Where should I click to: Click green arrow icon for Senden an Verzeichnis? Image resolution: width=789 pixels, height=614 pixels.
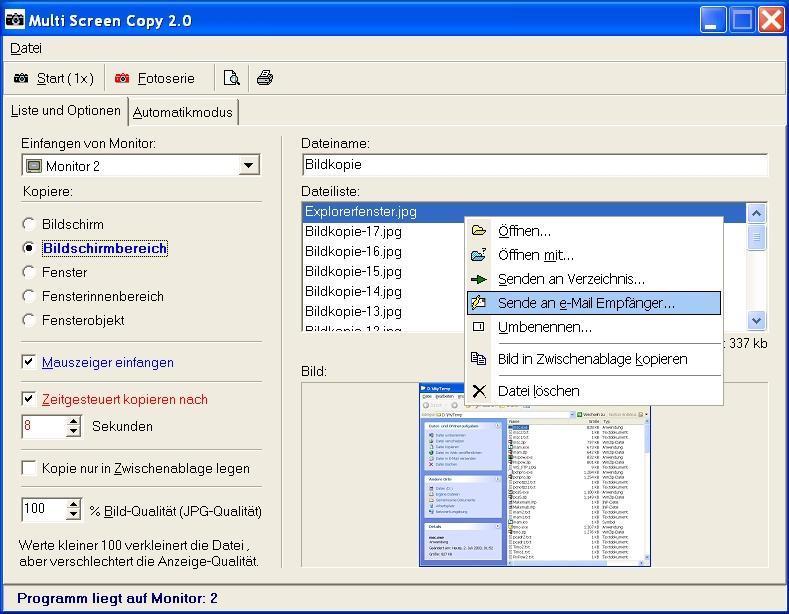[479, 279]
